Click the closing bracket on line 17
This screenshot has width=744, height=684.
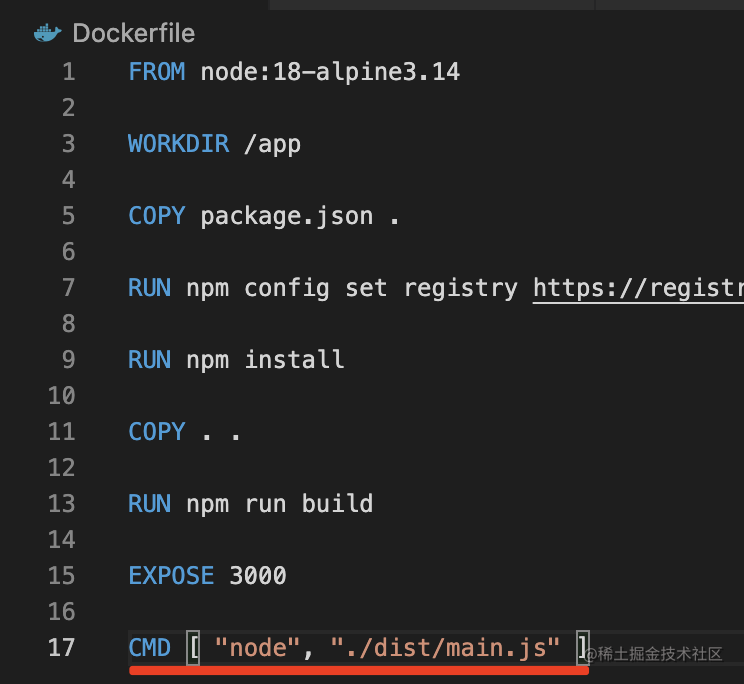pos(583,647)
